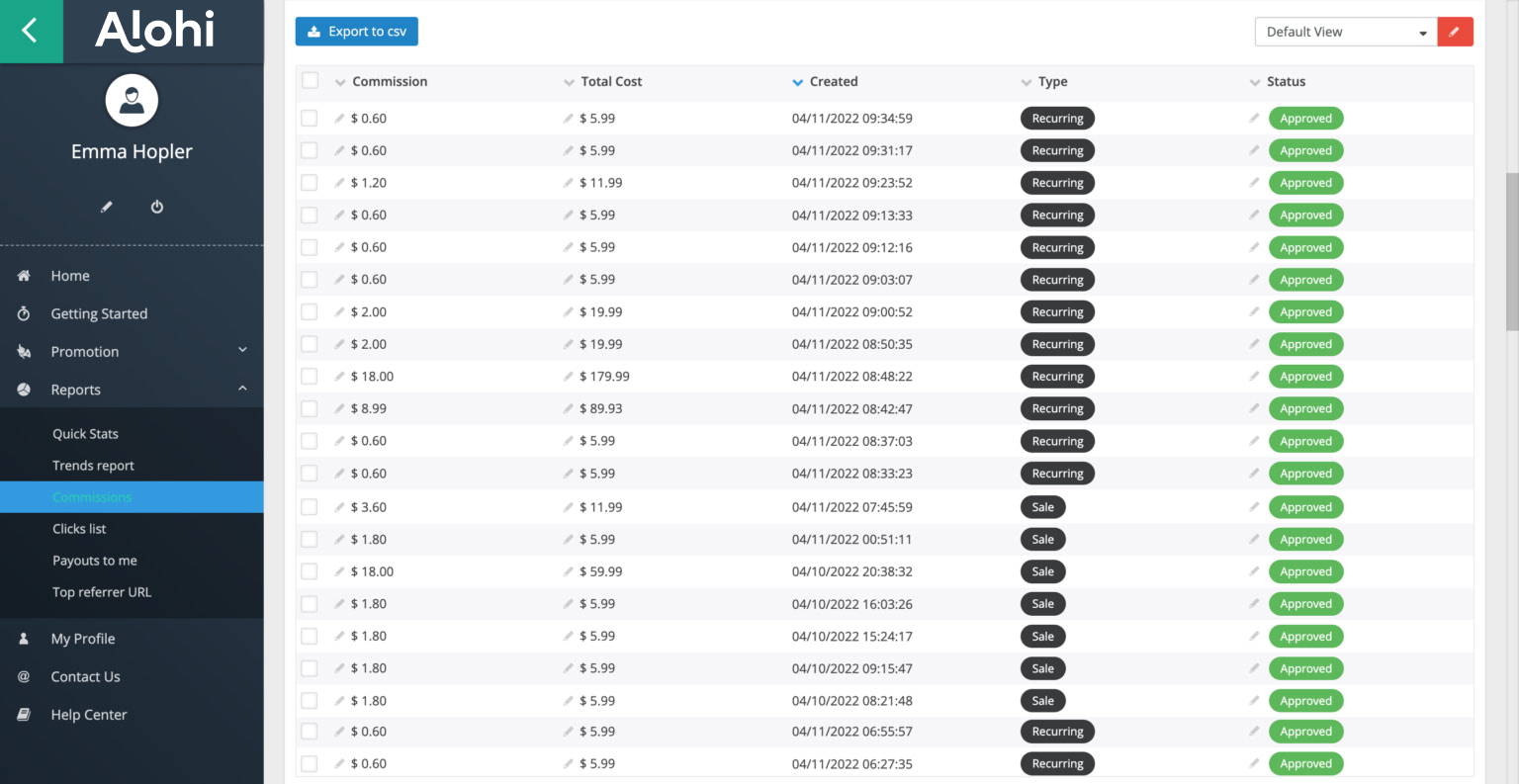Tick checkbox for the $ 59.99 total cost row
This screenshot has height=784, width=1519.
(x=310, y=571)
